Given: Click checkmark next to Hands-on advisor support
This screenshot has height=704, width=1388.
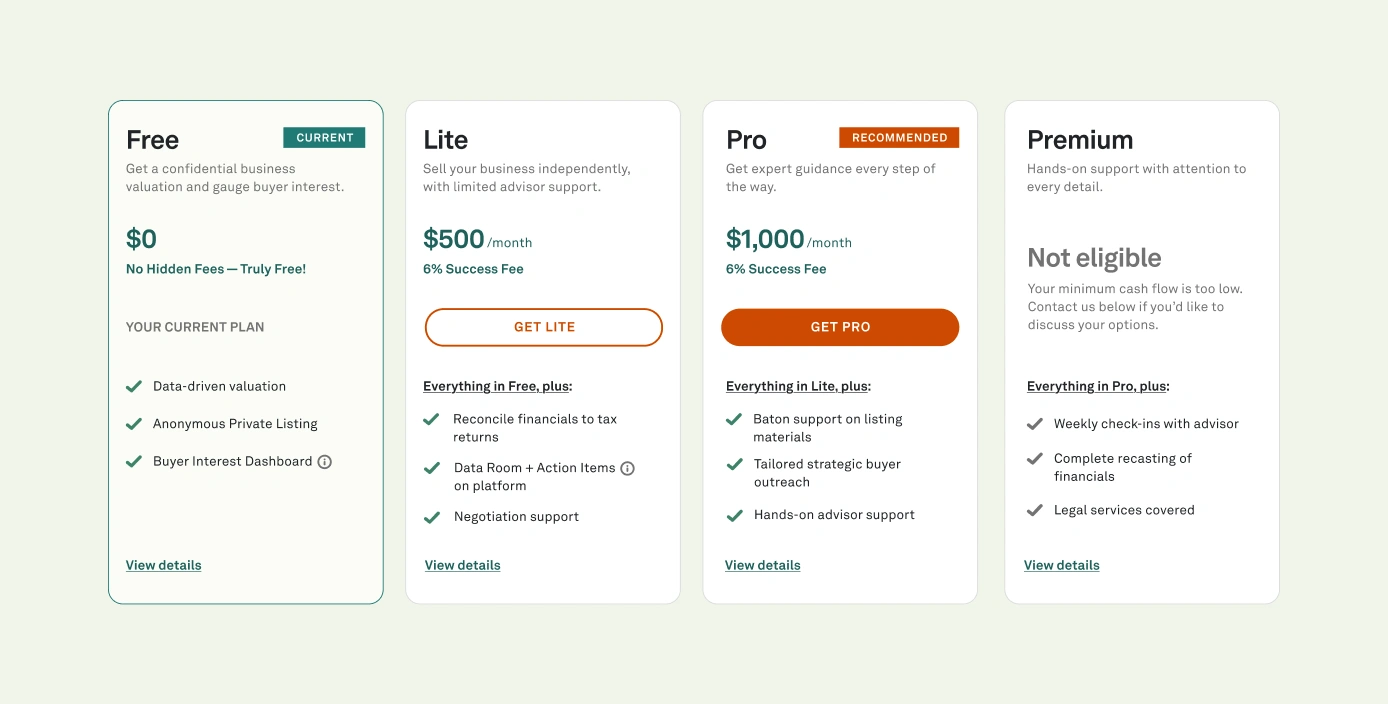Looking at the screenshot, I should [x=734, y=515].
